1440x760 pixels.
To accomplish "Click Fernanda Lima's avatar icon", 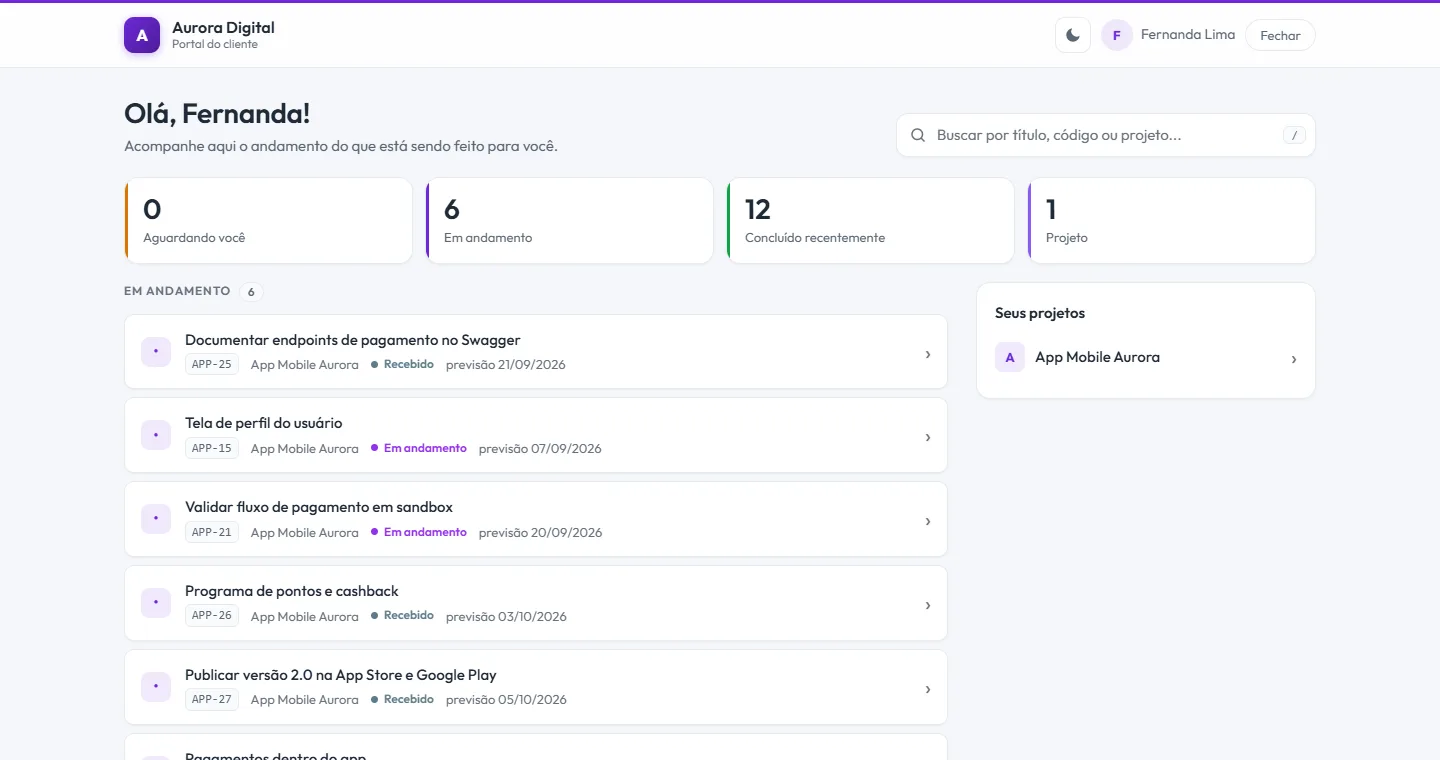I will [1117, 35].
